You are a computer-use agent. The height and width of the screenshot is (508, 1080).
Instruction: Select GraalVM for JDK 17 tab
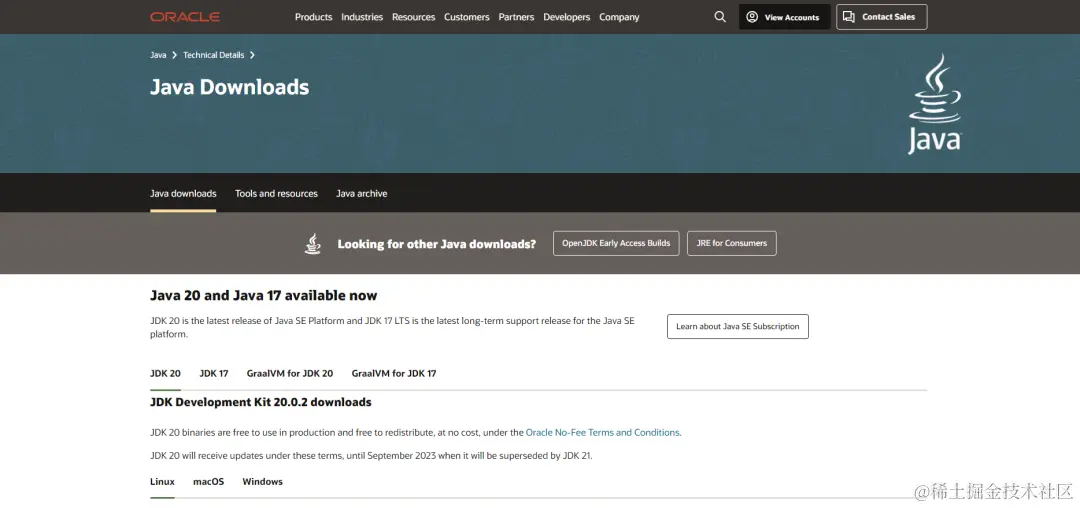tap(394, 373)
